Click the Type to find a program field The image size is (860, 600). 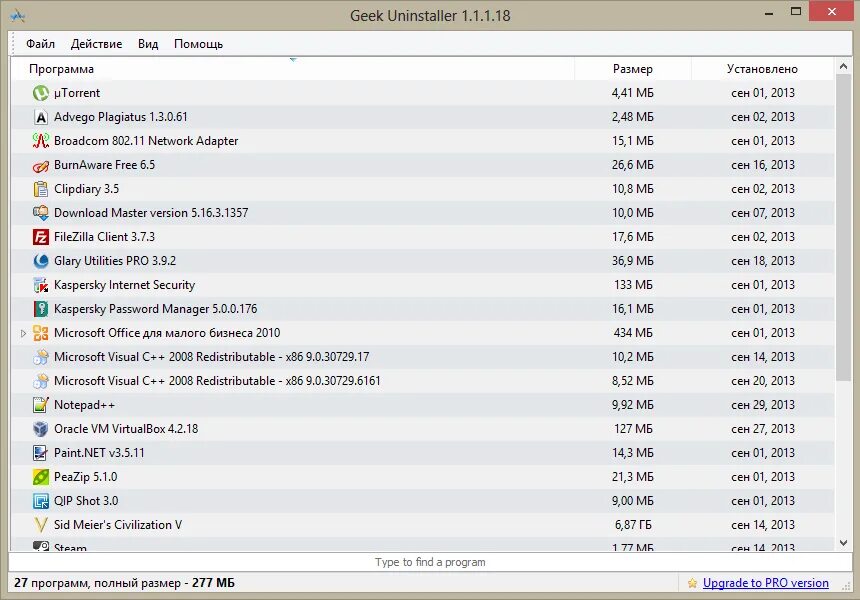tap(430, 562)
